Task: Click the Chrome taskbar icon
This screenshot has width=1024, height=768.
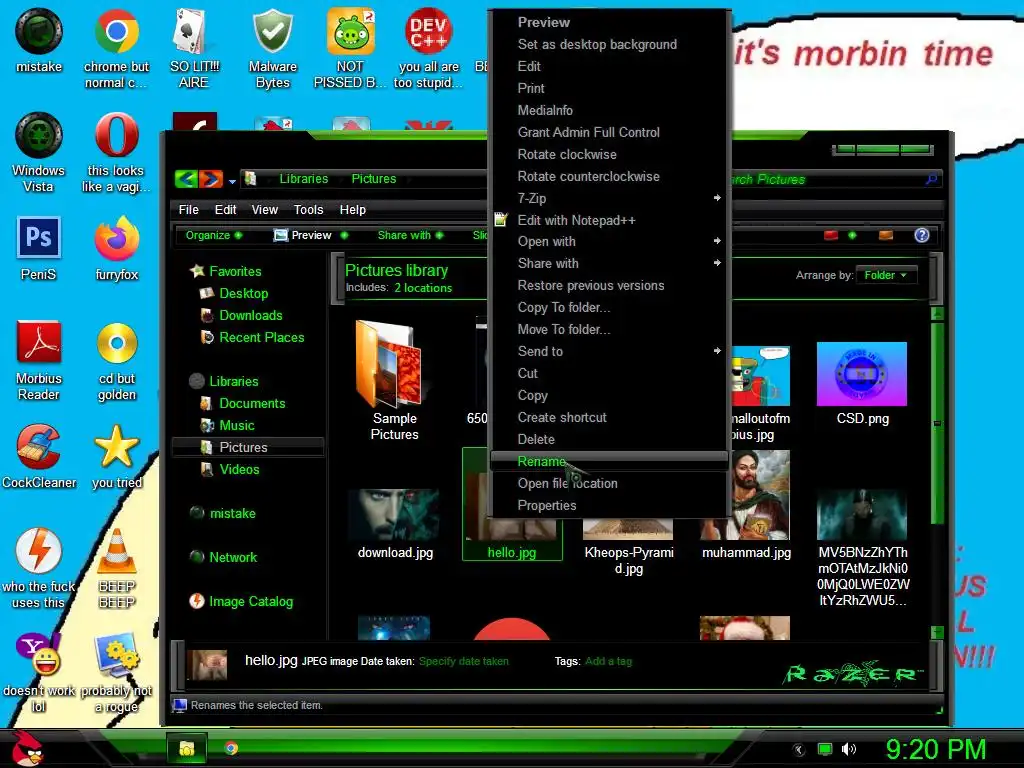Action: tap(231, 748)
